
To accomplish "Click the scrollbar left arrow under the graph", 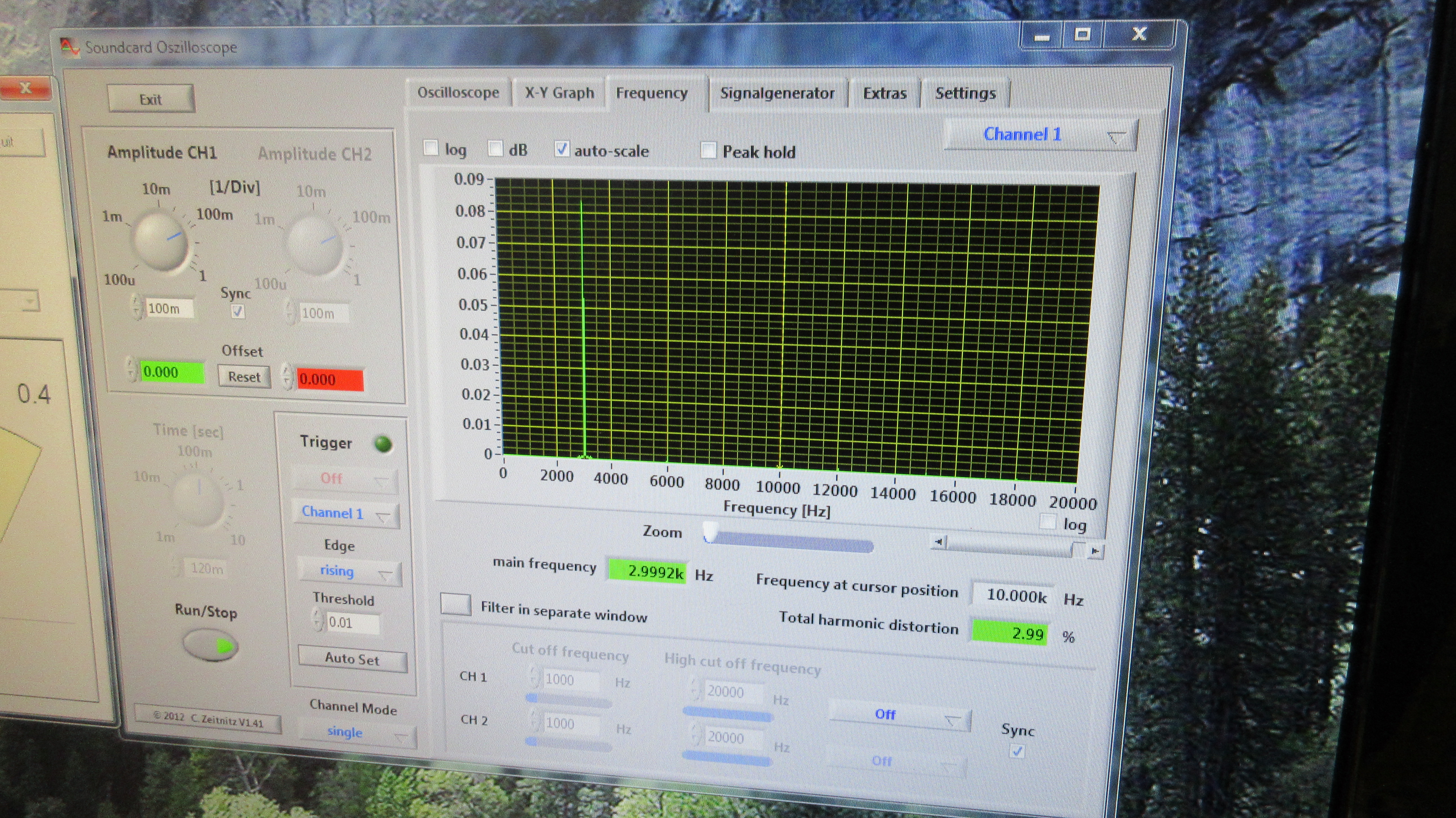I will (938, 542).
